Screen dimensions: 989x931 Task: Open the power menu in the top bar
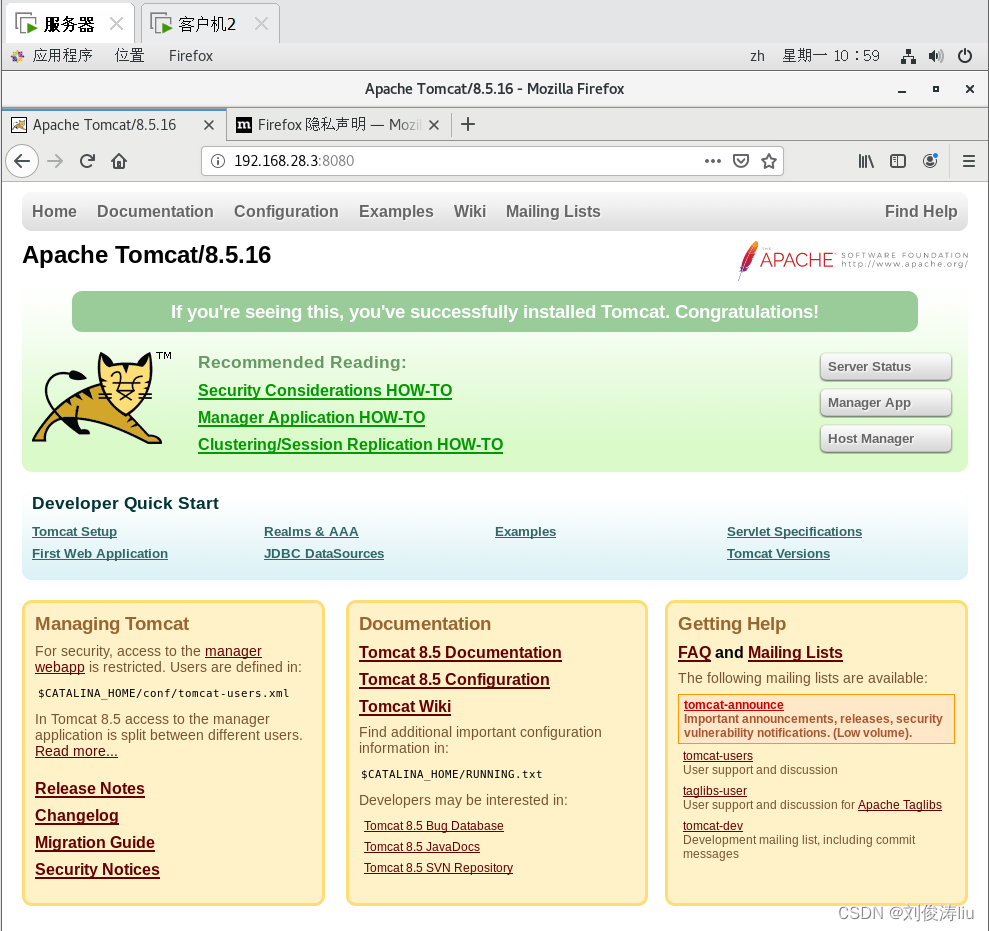pos(964,56)
